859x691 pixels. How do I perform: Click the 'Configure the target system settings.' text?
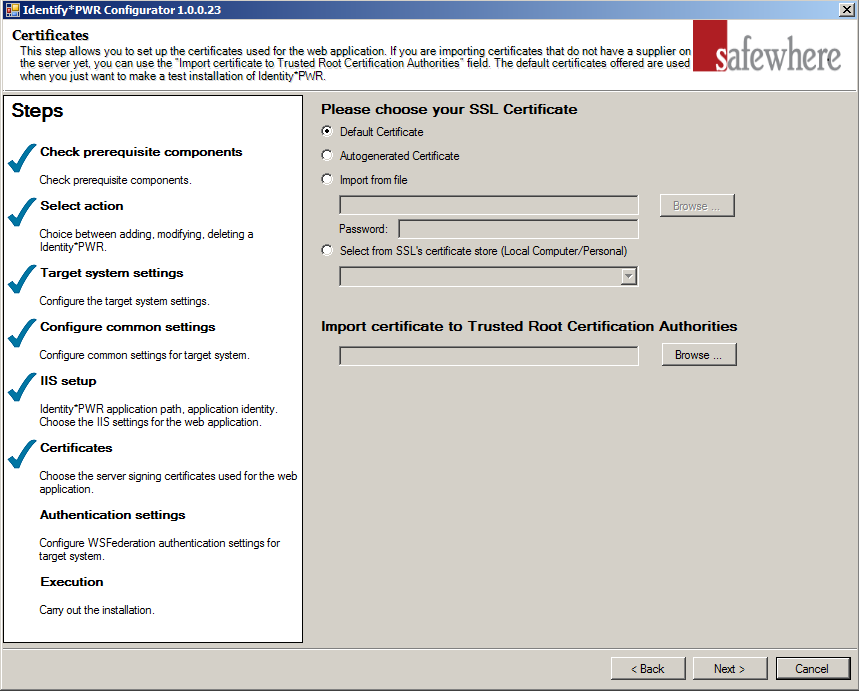[124, 301]
